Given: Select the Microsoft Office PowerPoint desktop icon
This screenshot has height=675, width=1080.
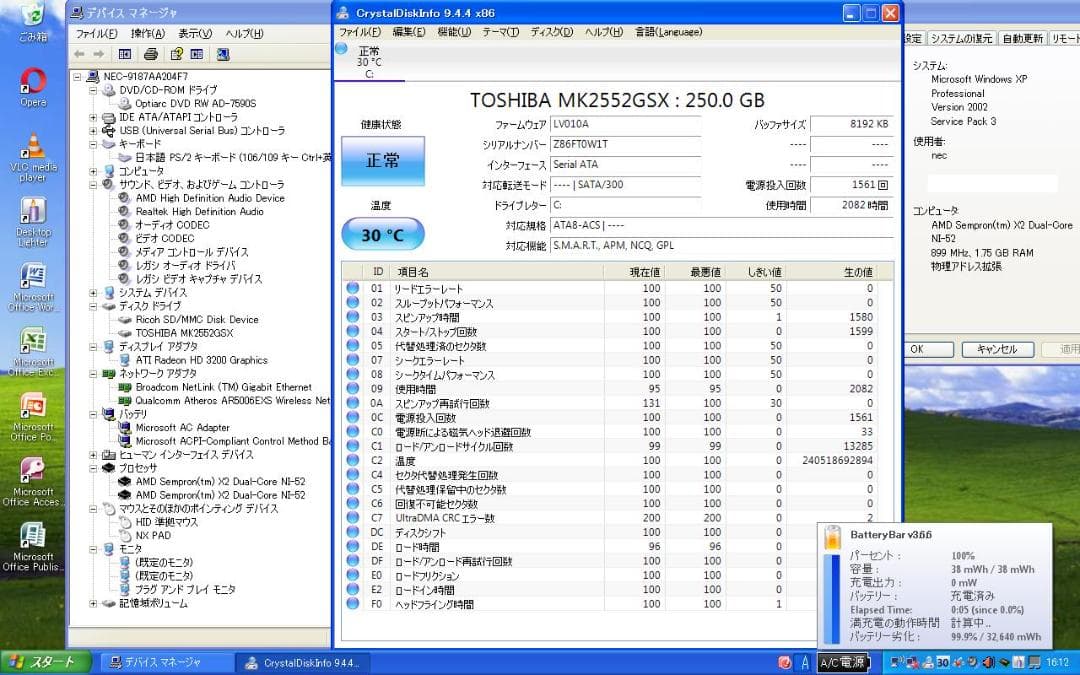Looking at the screenshot, I should pos(32,417).
